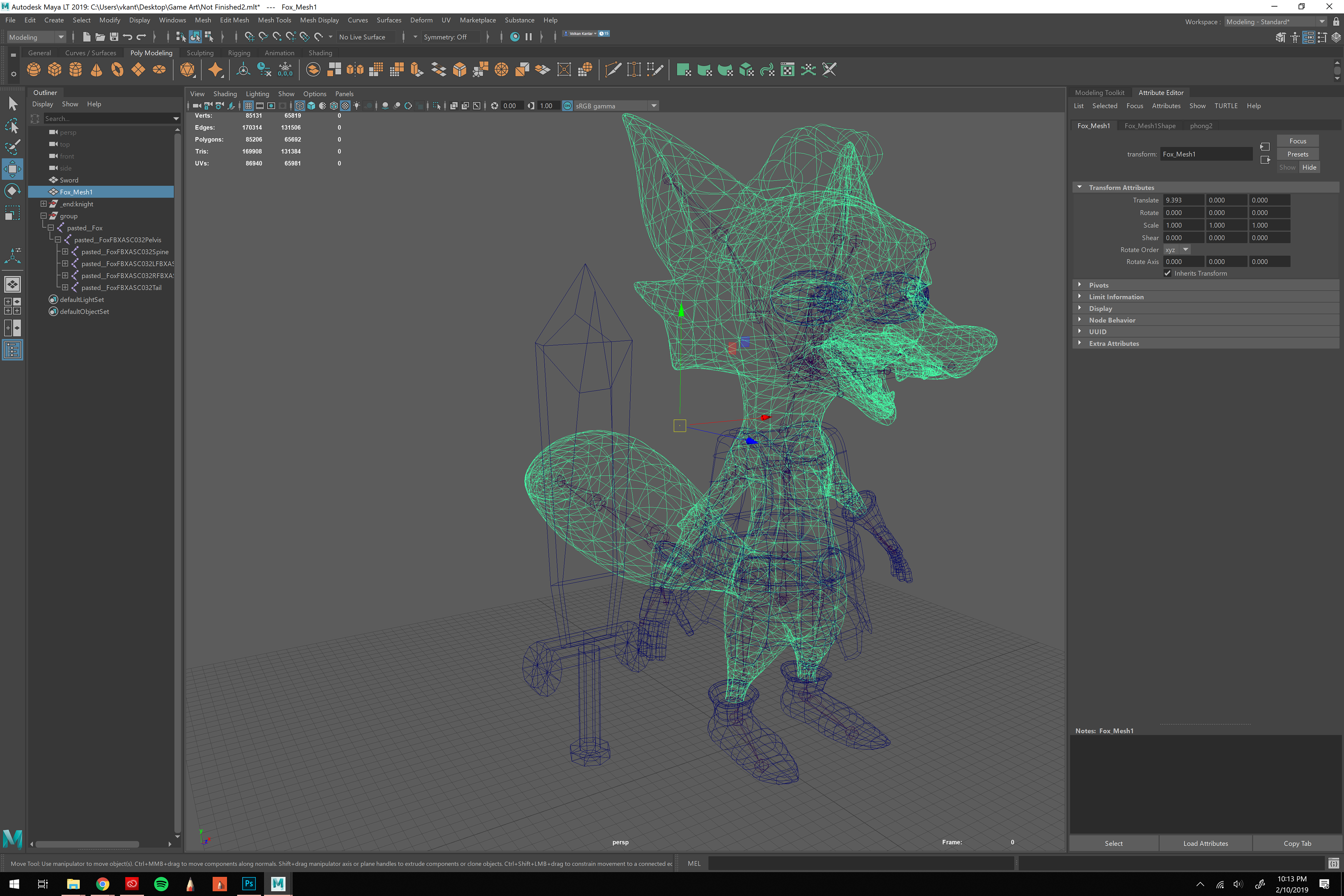Open the UV Editor shelf icon

pyautogui.click(x=787, y=70)
